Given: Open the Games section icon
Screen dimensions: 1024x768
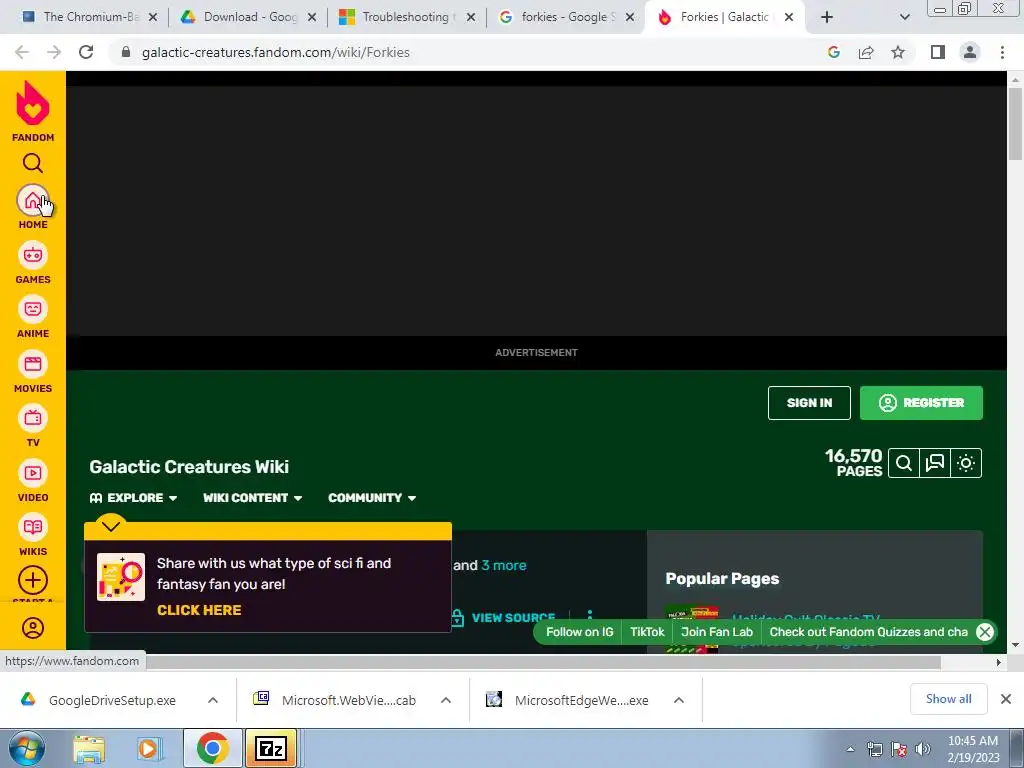Looking at the screenshot, I should pyautogui.click(x=33, y=255).
